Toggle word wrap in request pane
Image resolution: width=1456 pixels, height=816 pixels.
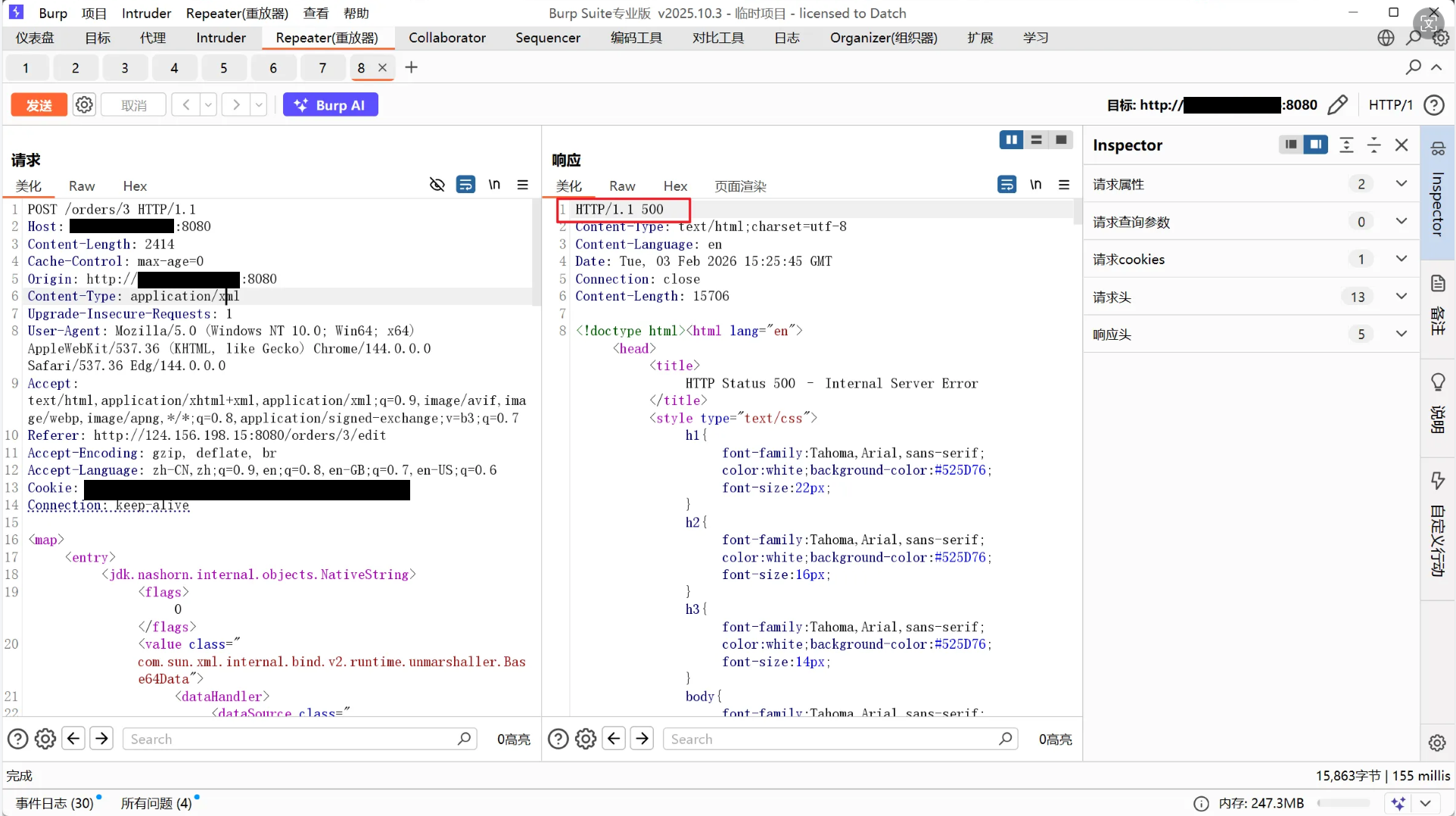465,185
